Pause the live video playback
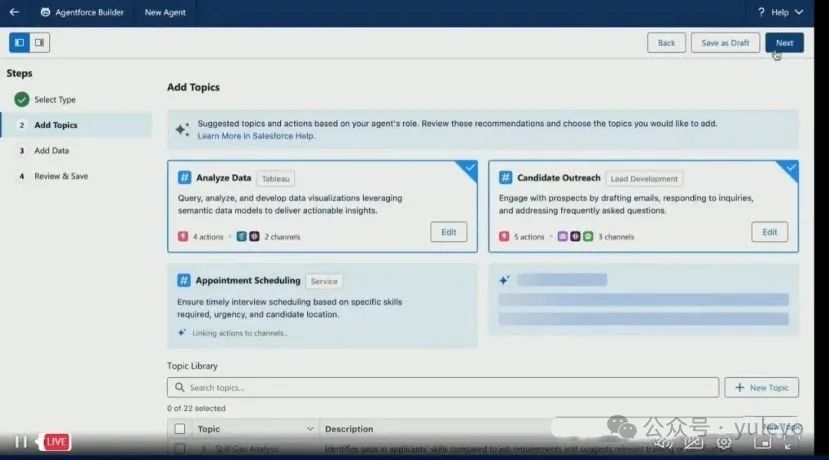The image size is (830, 460). point(21,441)
